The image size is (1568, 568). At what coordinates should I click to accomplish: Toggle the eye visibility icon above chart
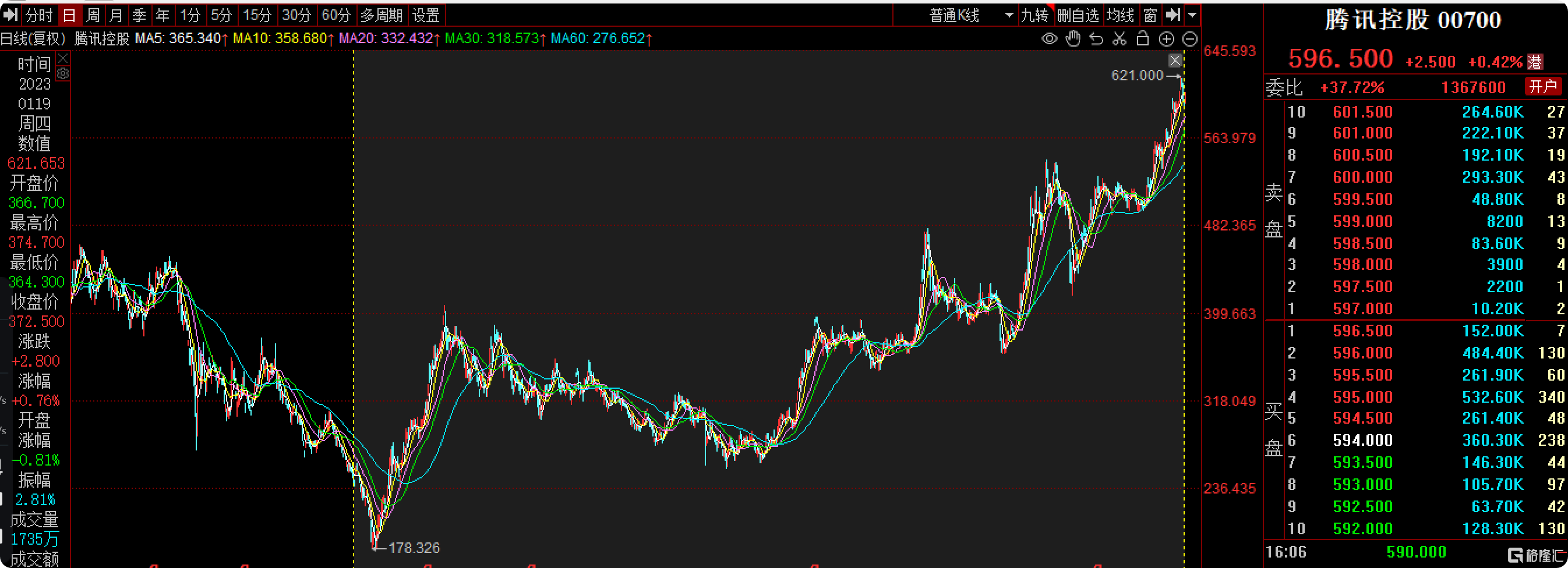click(1049, 39)
